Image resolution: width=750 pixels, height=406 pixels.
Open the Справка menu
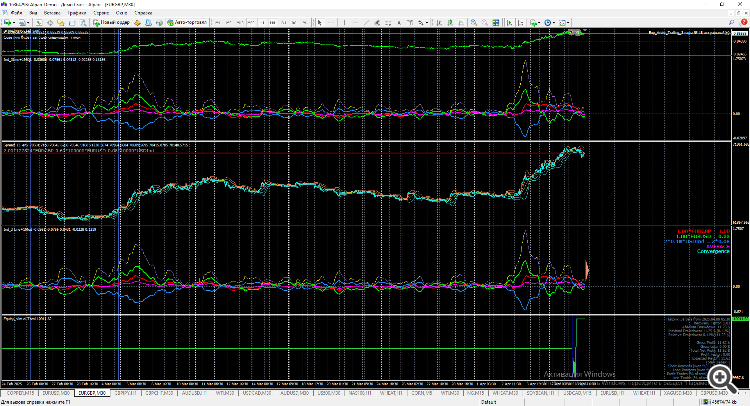143,13
